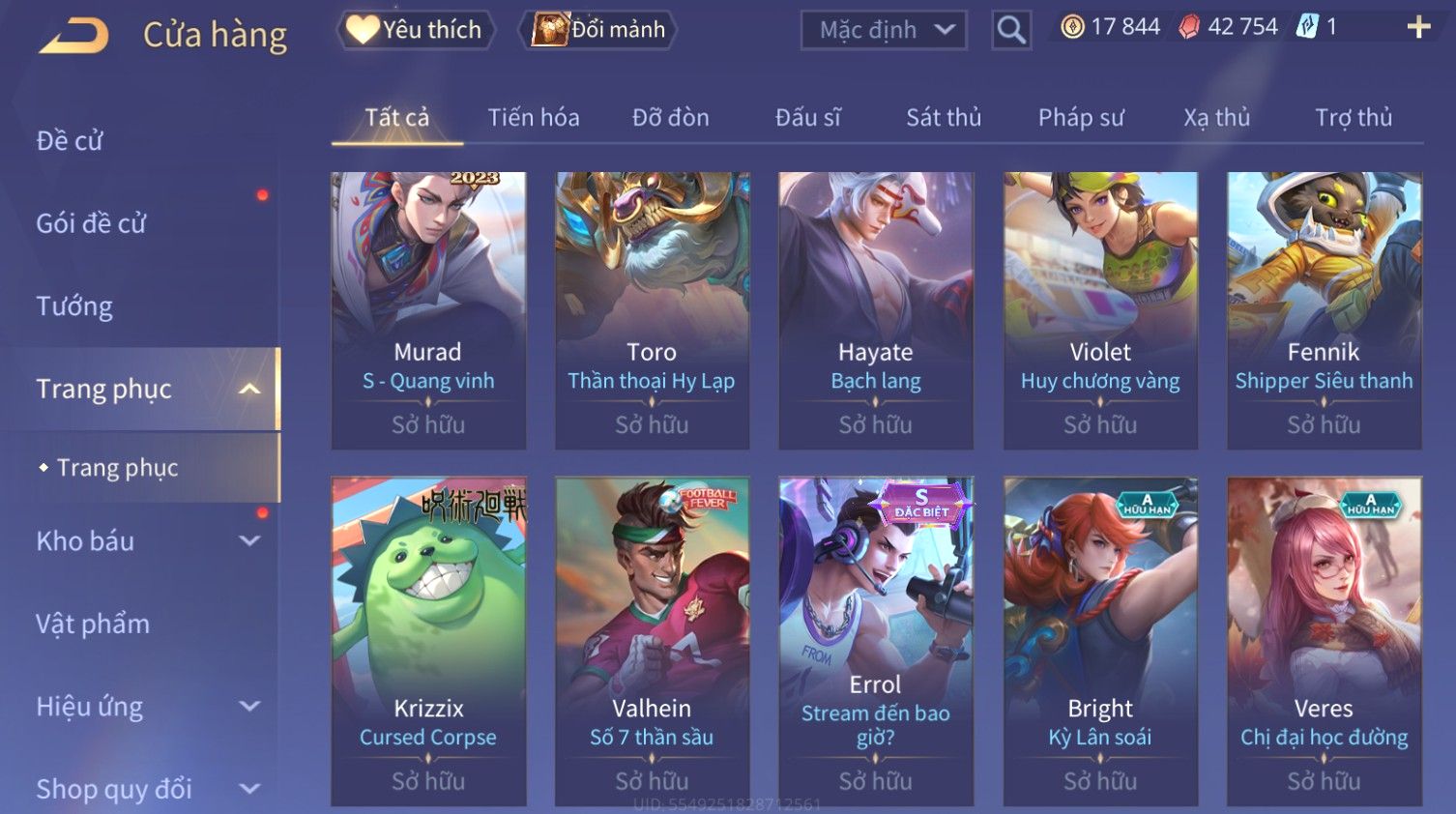1456x814 pixels.
Task: Open Gói đề cử in sidebar
Action: pyautogui.click(x=91, y=223)
